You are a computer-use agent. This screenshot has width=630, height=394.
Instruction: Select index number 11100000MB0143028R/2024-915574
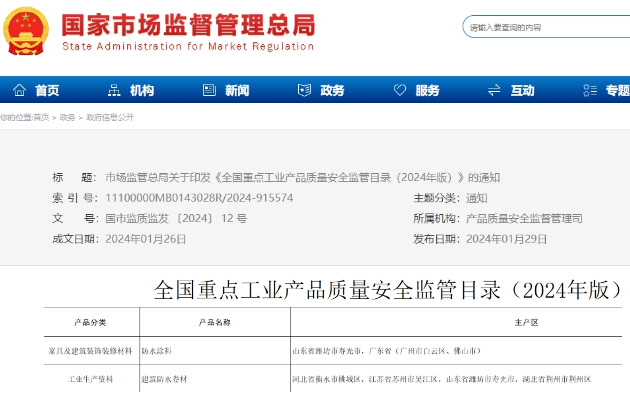coord(199,198)
